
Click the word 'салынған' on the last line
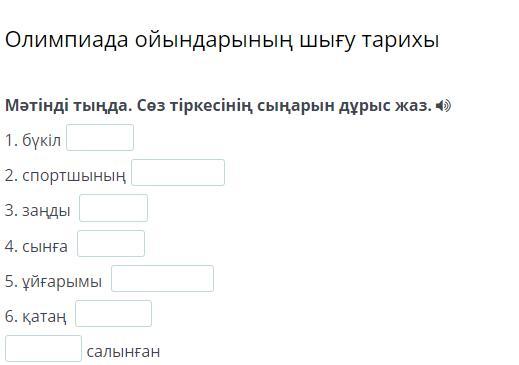click(123, 352)
